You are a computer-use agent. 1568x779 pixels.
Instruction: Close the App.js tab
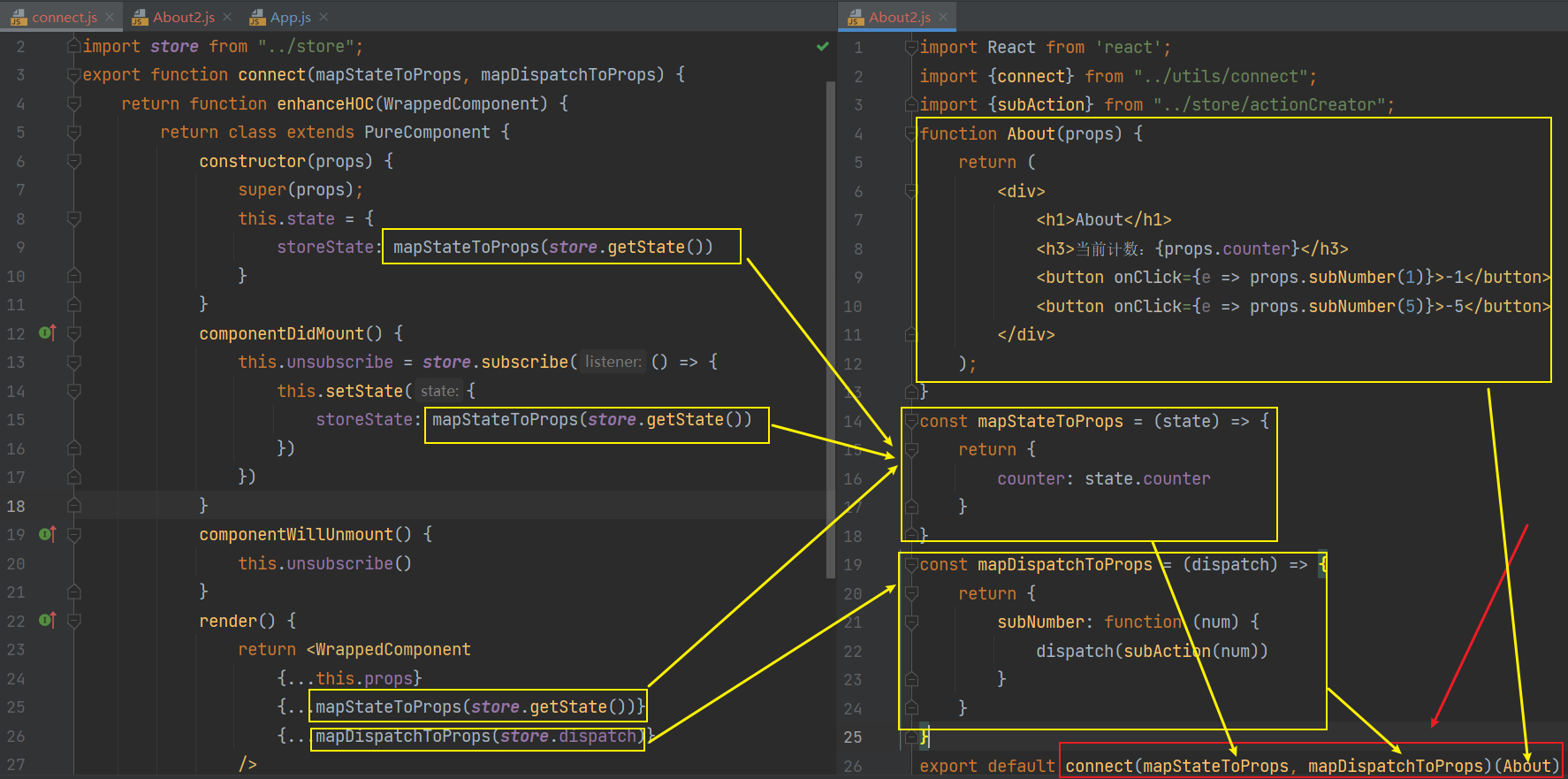pyautogui.click(x=323, y=17)
